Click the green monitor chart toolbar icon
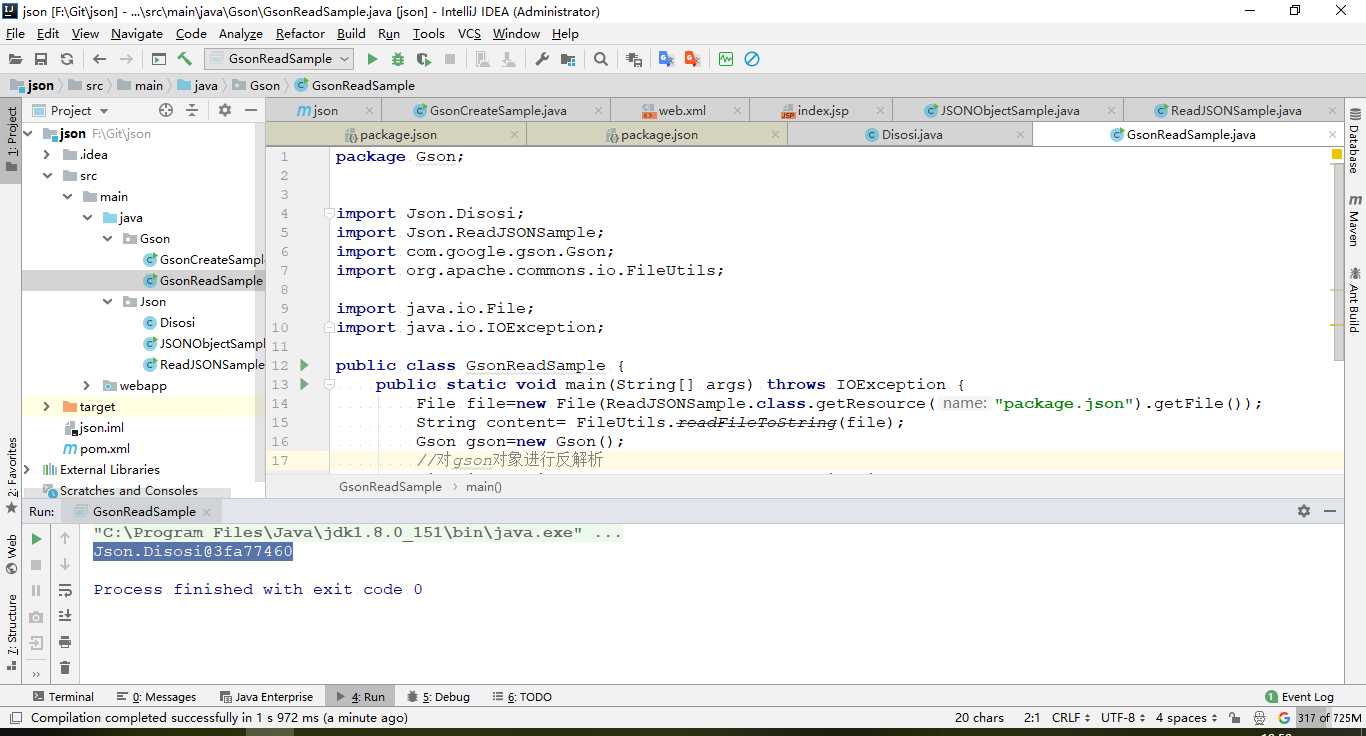Viewport: 1366px width, 736px height. click(x=726, y=59)
